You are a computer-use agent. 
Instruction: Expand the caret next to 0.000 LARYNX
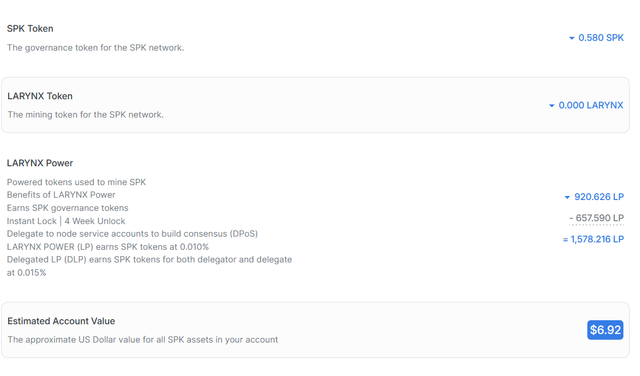[551, 106]
